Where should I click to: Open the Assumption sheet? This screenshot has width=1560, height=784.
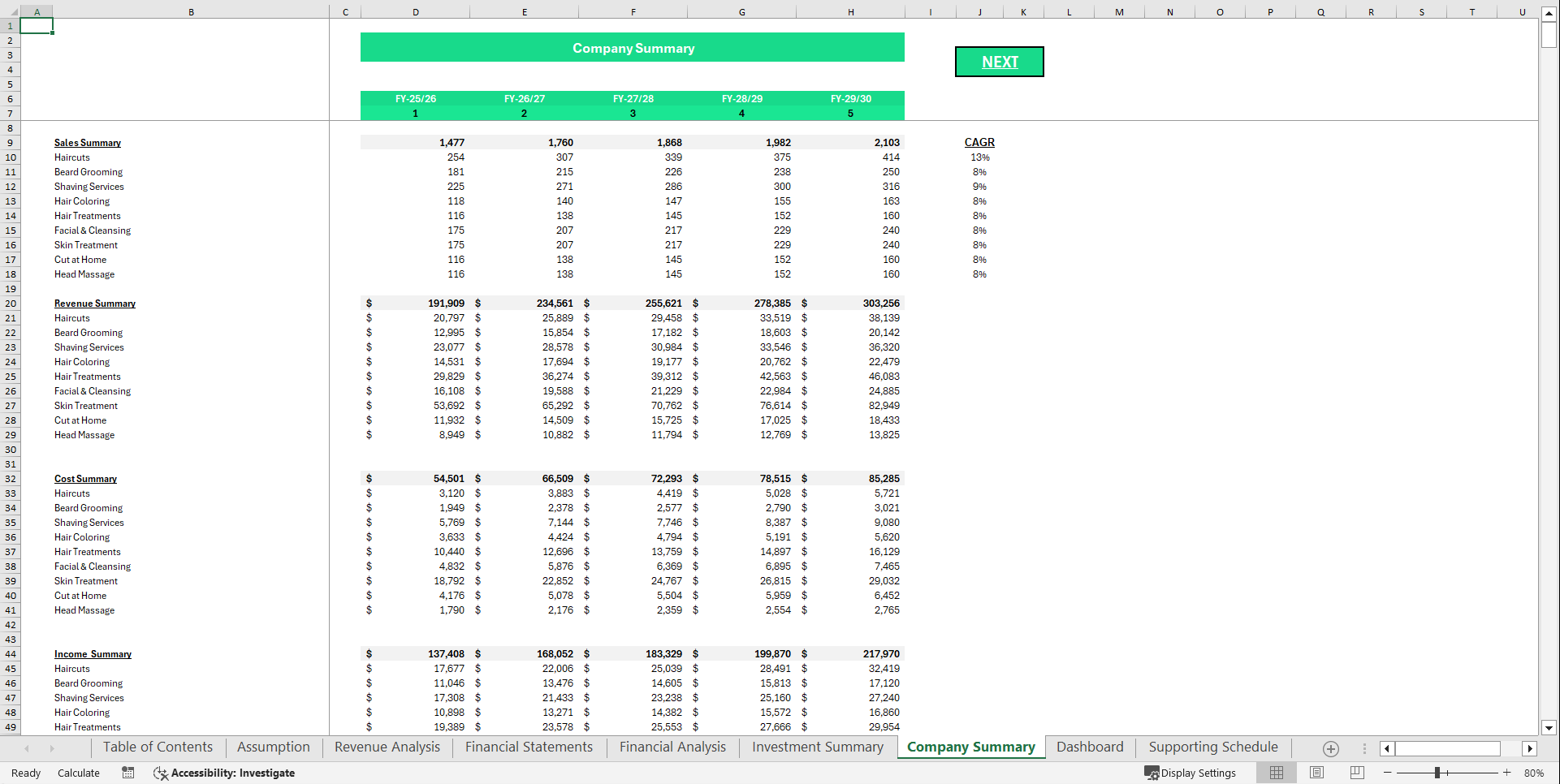point(273,747)
